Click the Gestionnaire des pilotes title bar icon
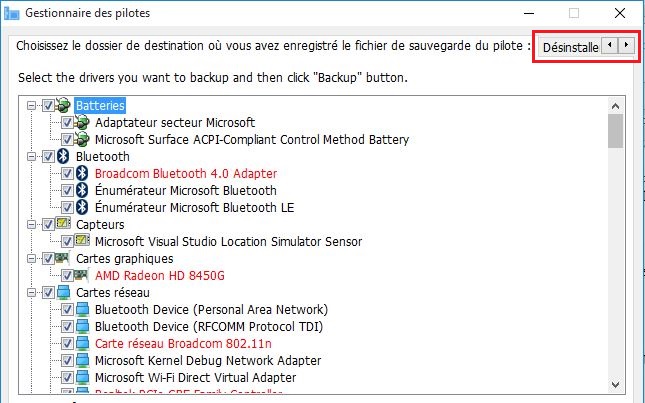The image size is (645, 403). tap(12, 13)
